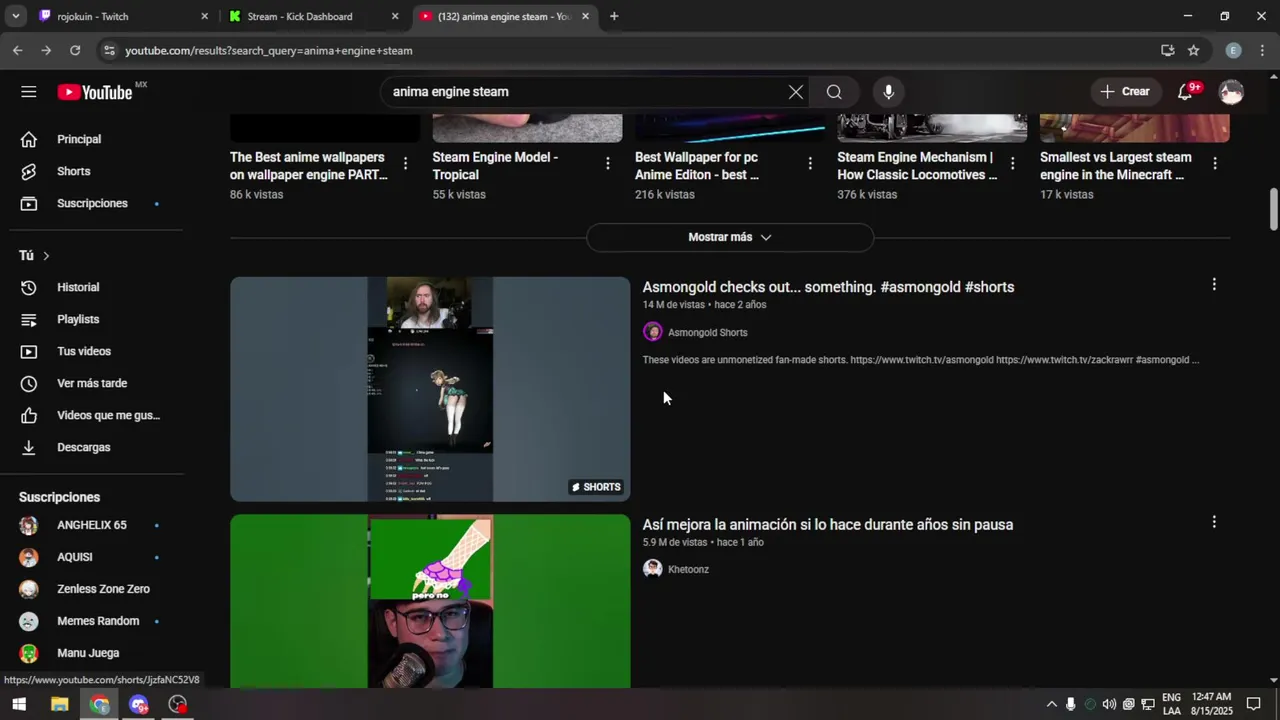Image resolution: width=1280 pixels, height=720 pixels.
Task: Focus the browser address bar URL
Action: (268, 50)
